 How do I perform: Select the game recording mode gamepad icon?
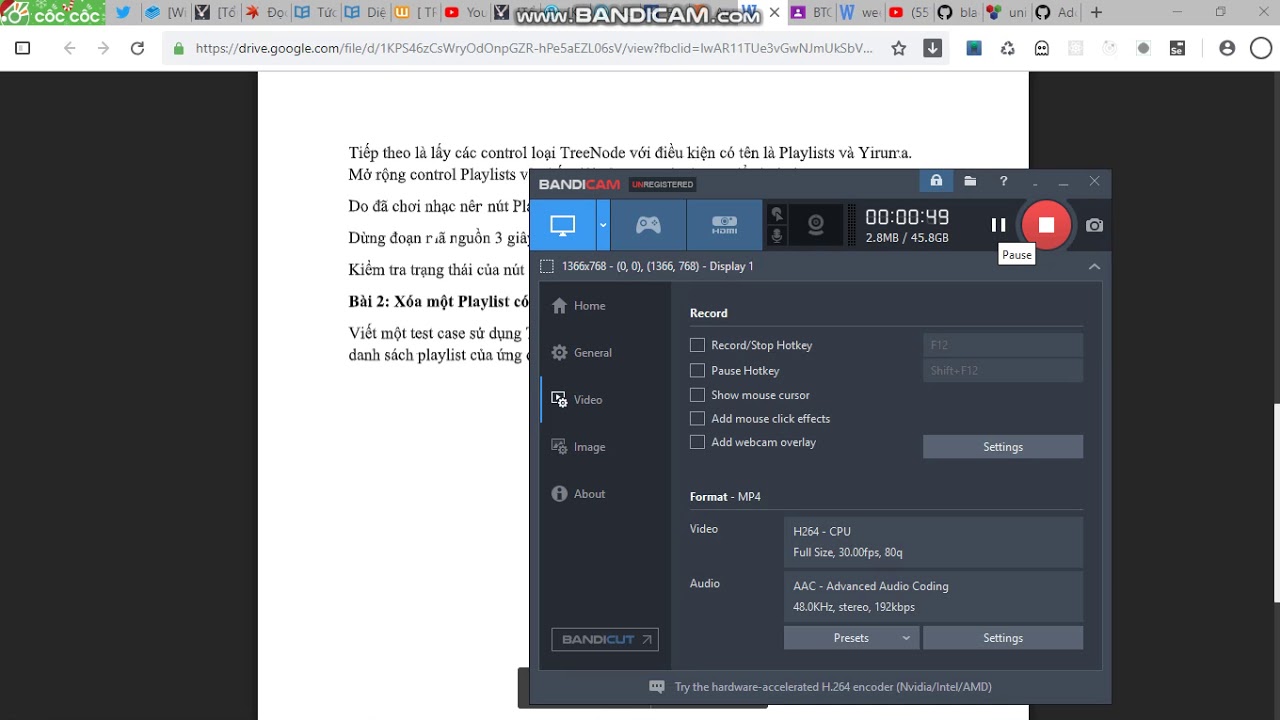click(x=648, y=225)
